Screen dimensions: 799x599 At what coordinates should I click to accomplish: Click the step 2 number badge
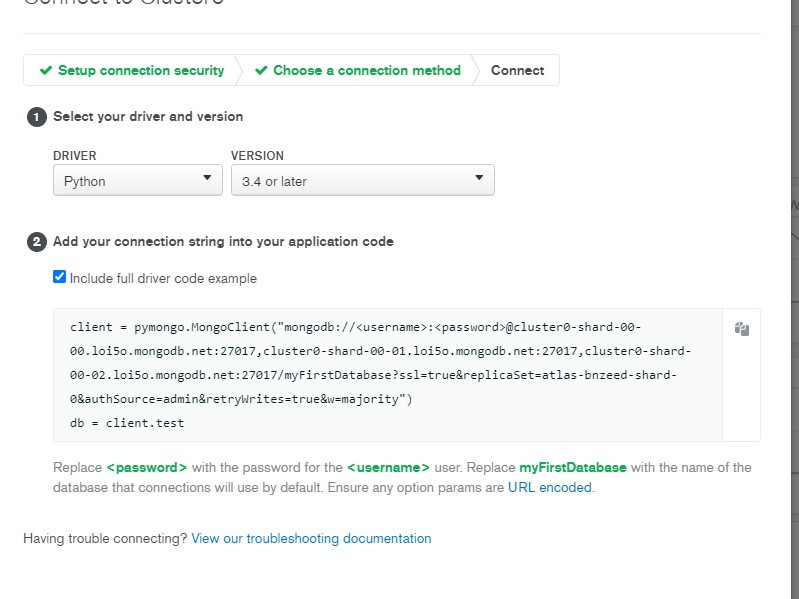pyautogui.click(x=37, y=242)
